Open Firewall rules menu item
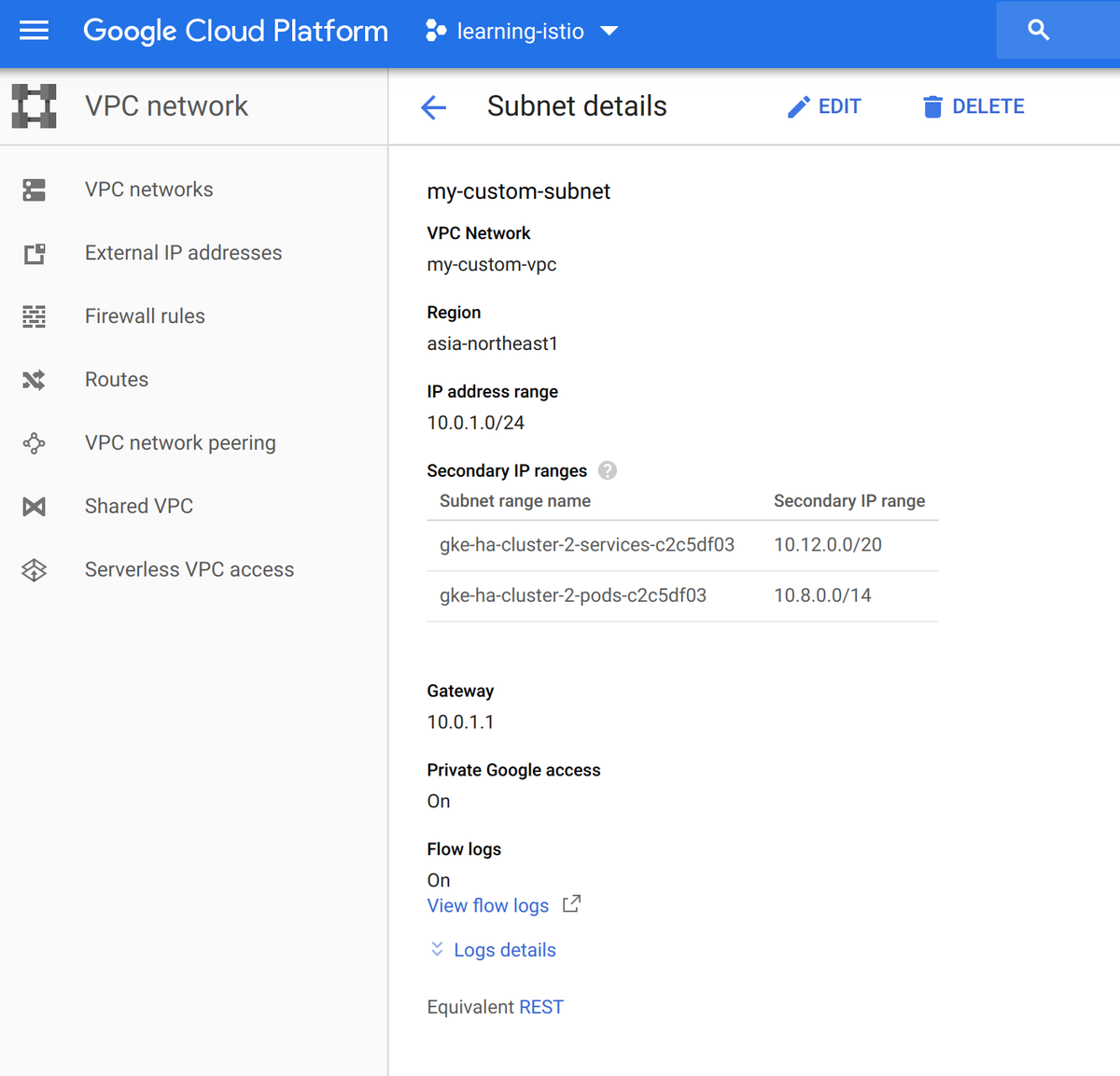1120x1076 pixels. [x=145, y=316]
